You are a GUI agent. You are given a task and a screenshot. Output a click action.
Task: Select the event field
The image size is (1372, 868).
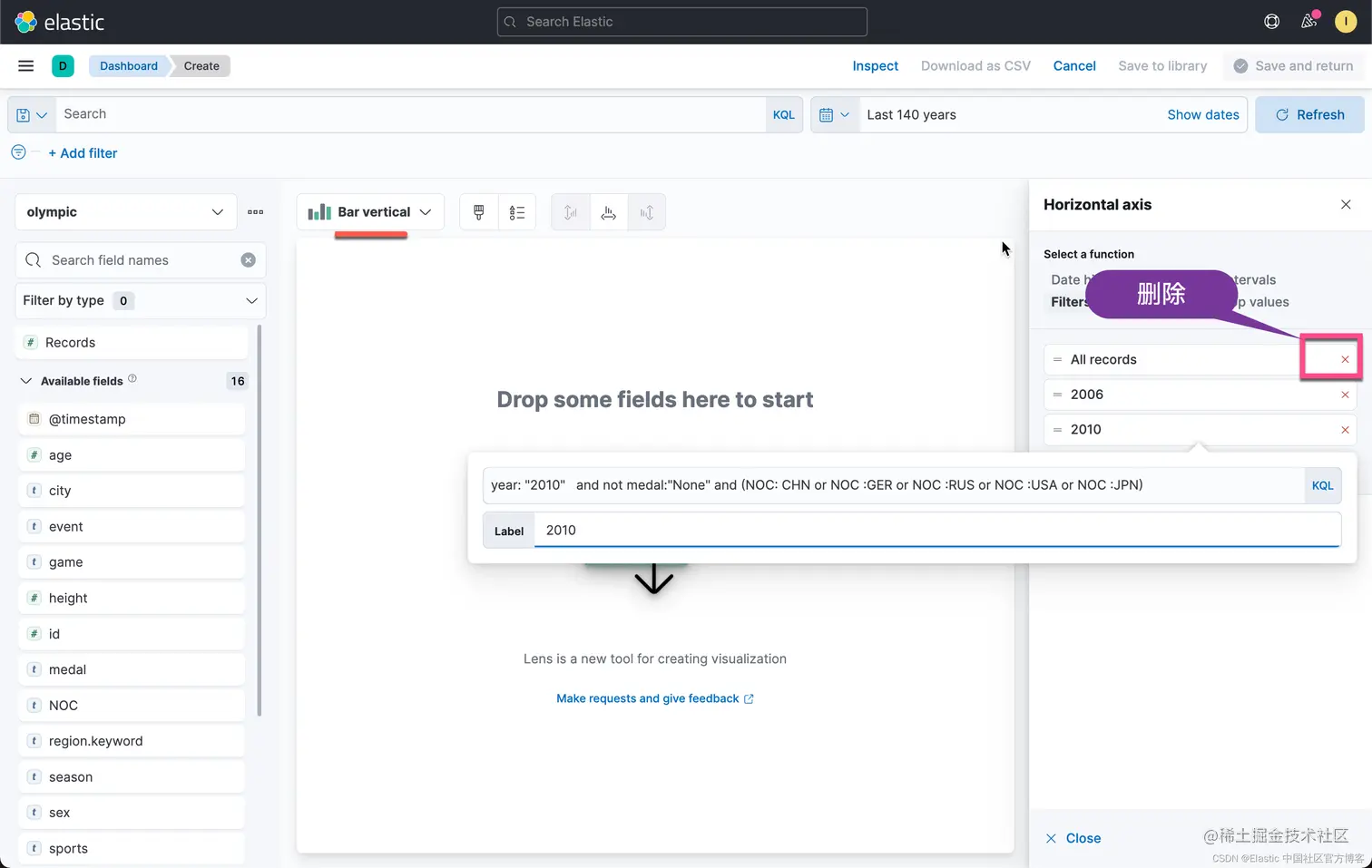click(132, 527)
